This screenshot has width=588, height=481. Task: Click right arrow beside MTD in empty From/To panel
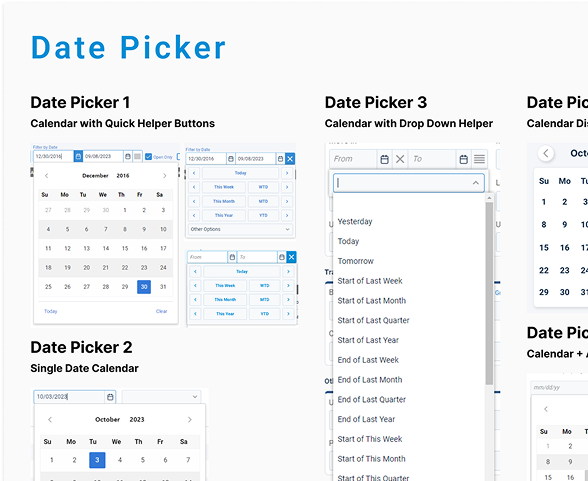point(288,300)
